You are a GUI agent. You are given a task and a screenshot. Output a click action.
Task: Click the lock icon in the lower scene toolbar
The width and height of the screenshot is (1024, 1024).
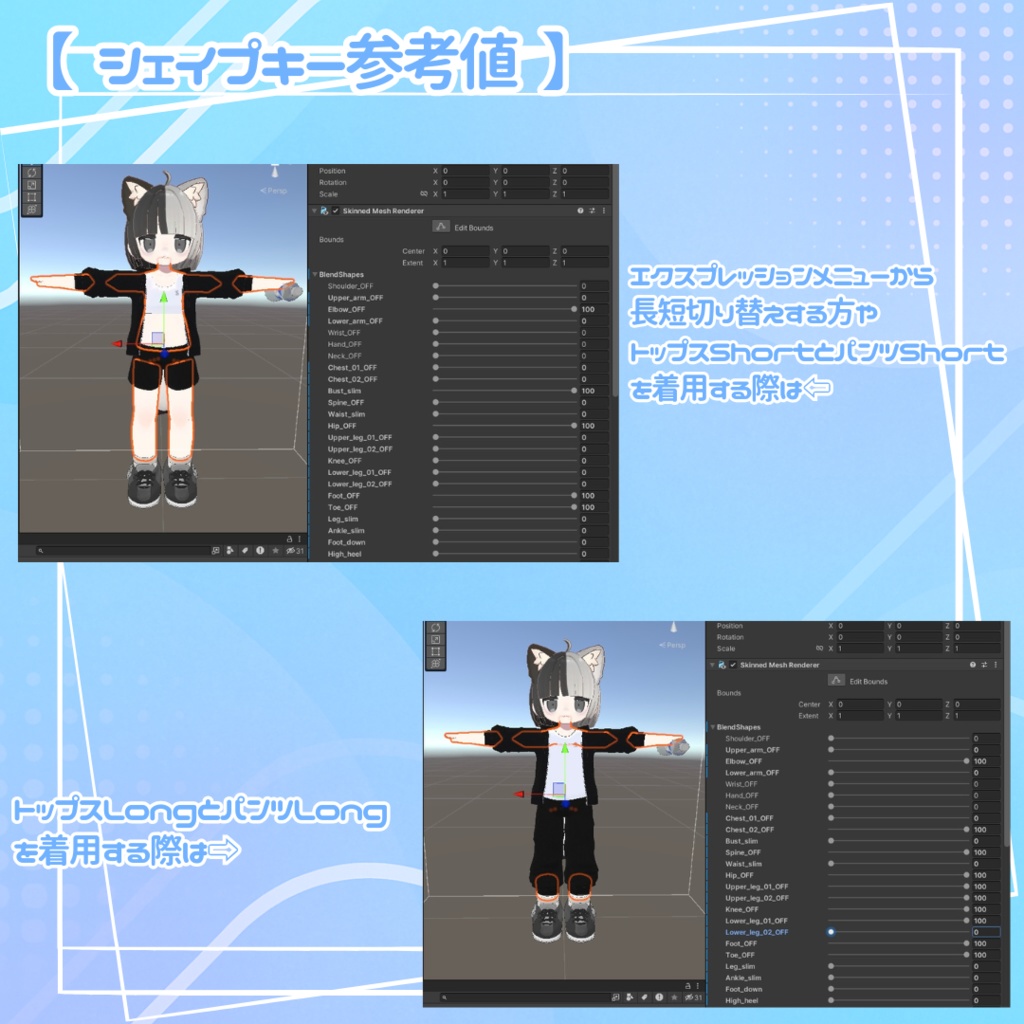click(290, 539)
